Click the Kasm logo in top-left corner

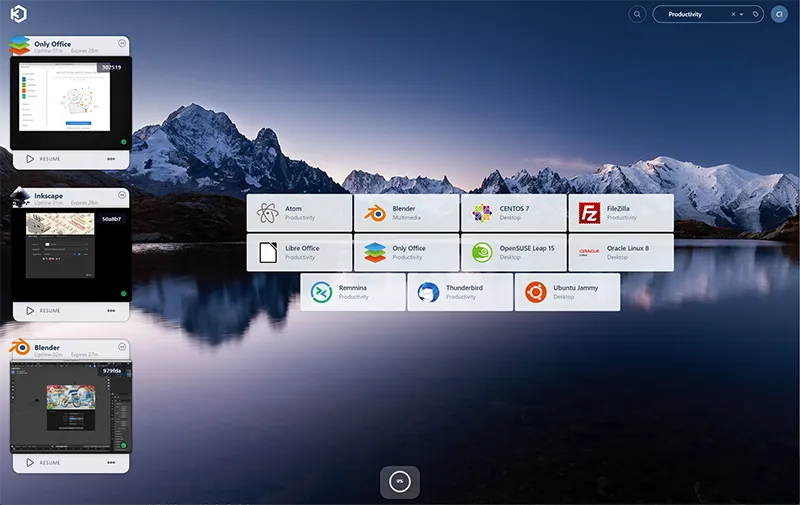(19, 14)
